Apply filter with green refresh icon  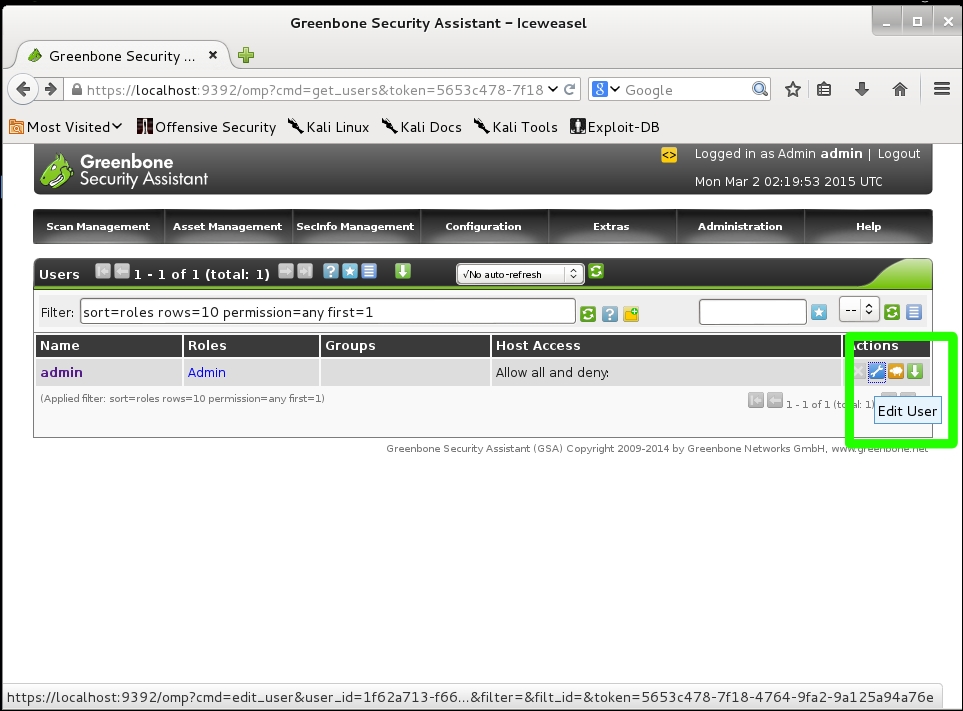(588, 314)
